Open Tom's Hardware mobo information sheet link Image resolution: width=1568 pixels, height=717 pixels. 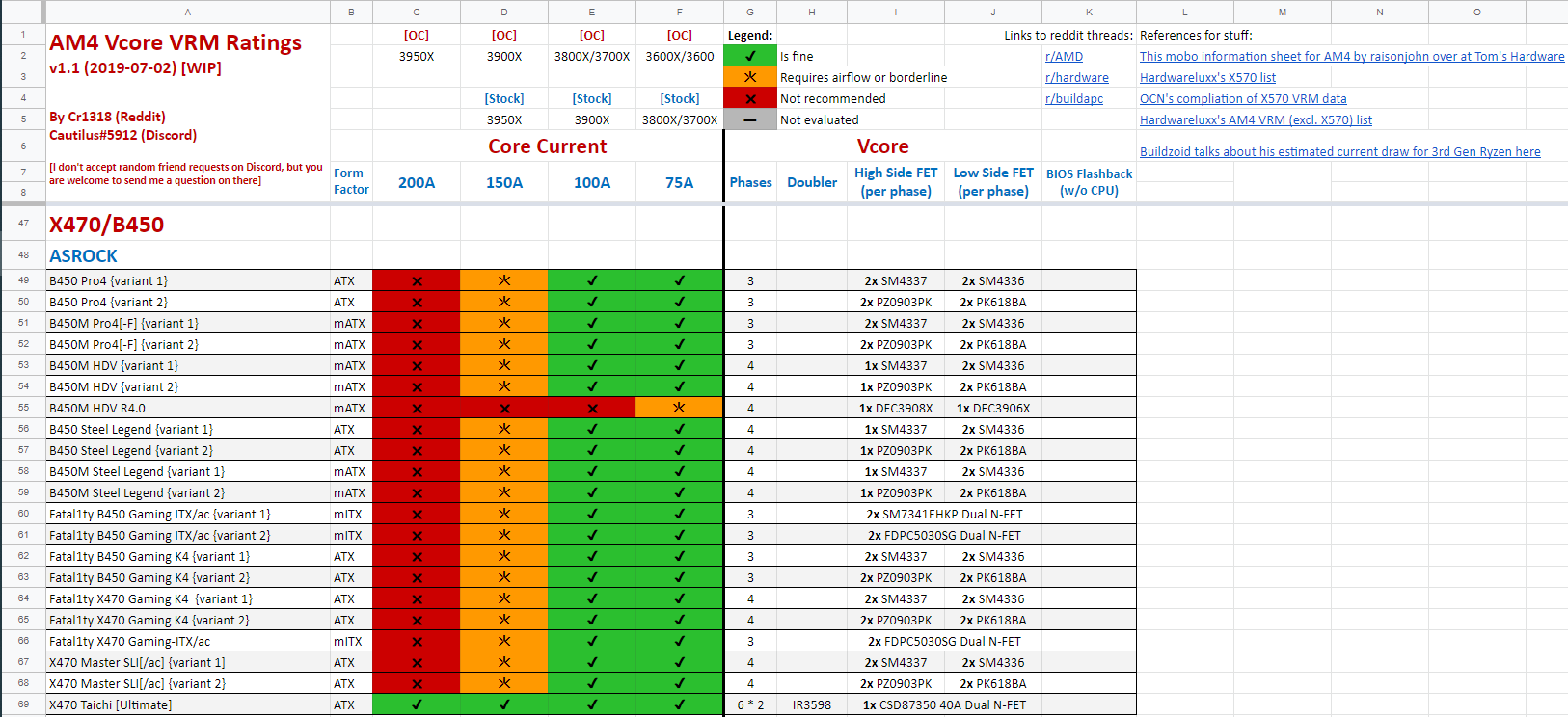click(x=1352, y=57)
